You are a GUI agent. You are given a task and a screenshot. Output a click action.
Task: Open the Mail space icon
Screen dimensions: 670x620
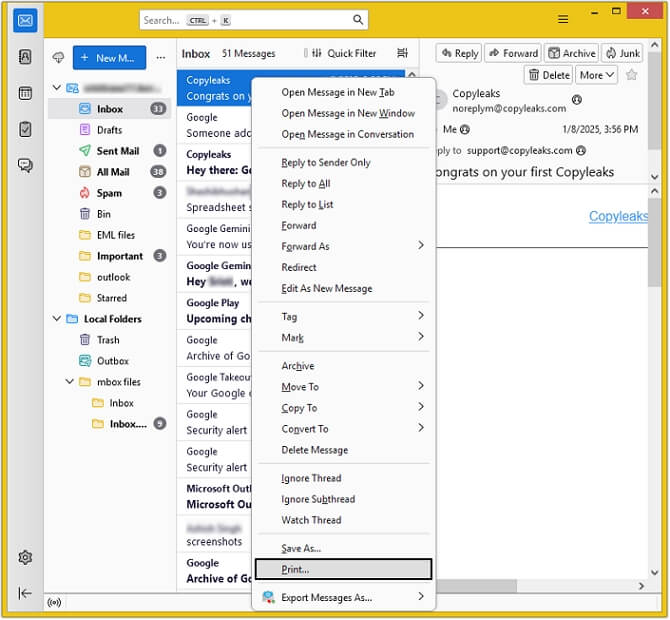click(25, 20)
